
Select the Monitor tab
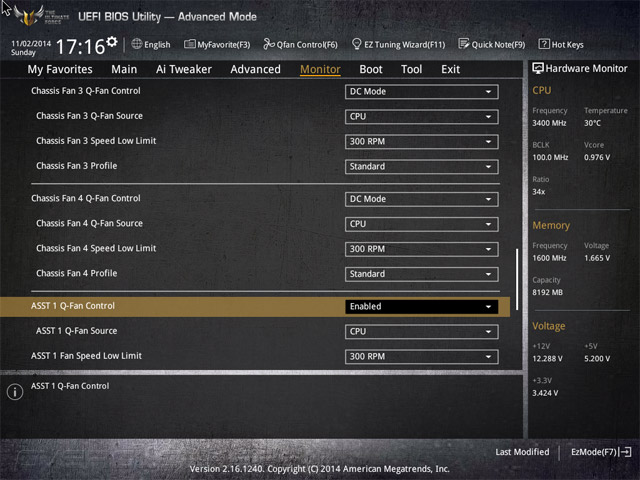[320, 69]
